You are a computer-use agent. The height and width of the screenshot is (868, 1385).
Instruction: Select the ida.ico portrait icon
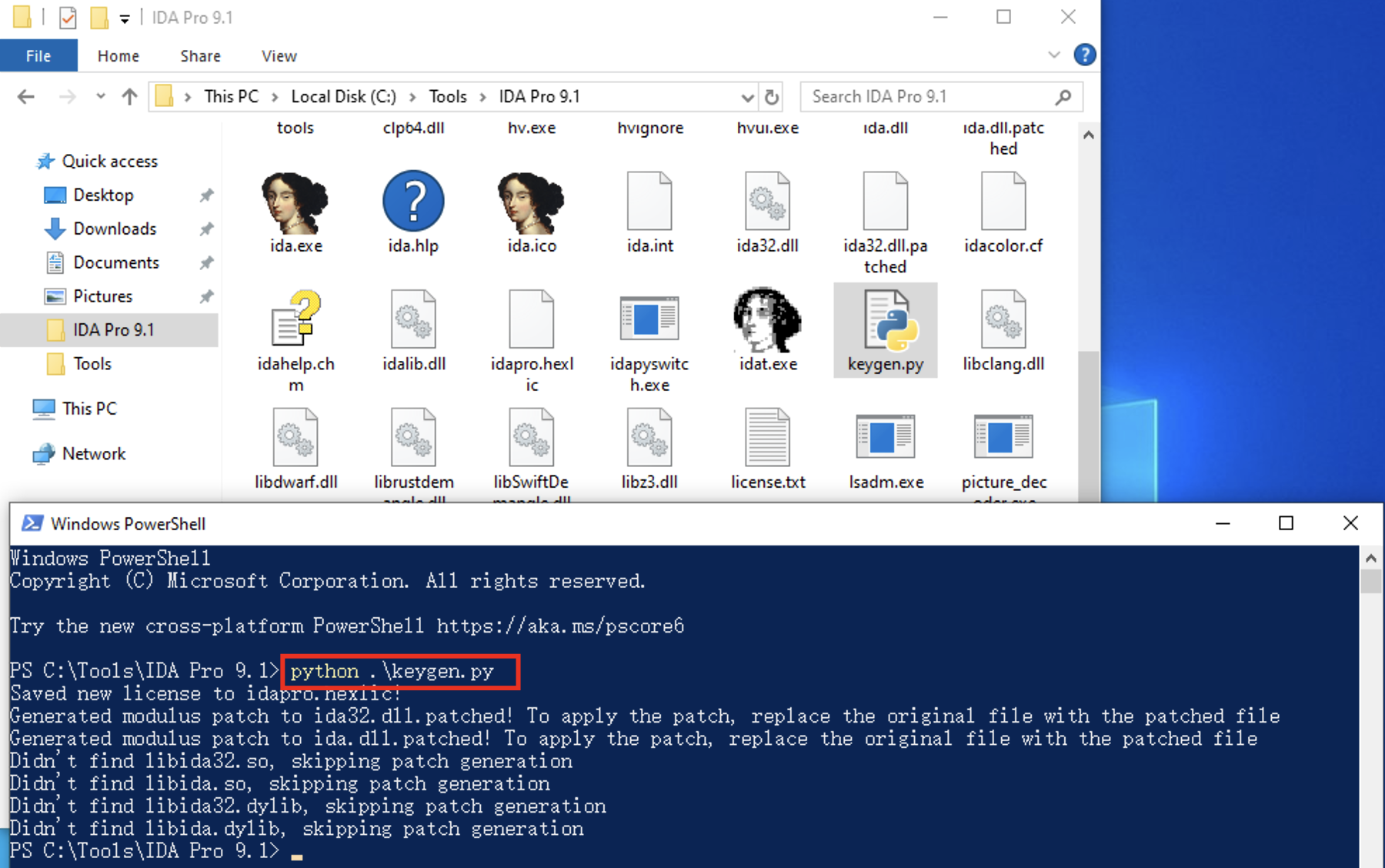(531, 202)
